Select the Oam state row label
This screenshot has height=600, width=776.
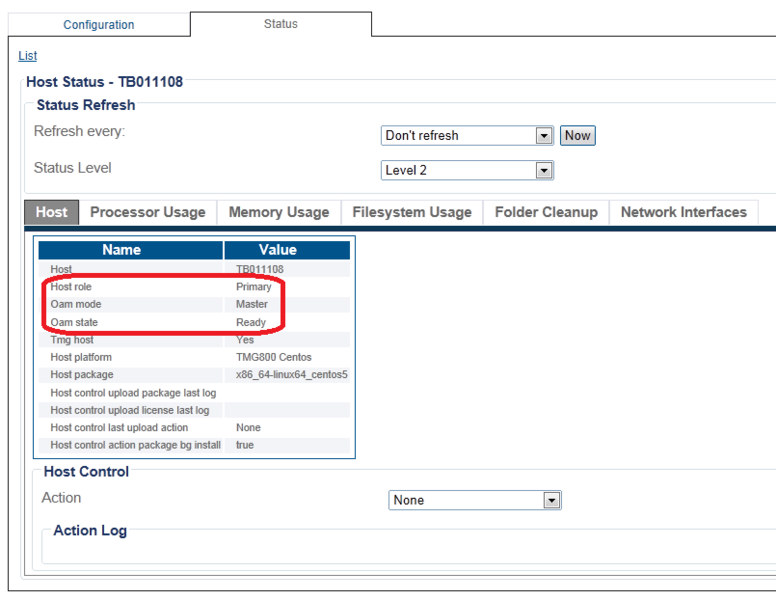click(x=74, y=322)
